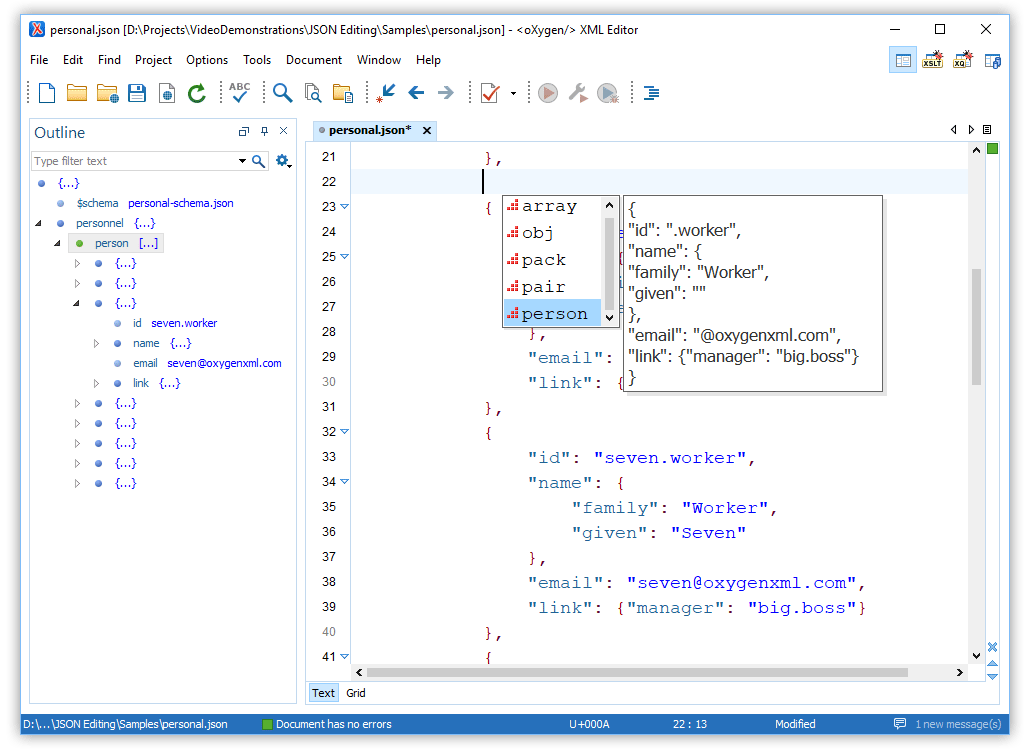Click the completion list scrollbar thumb

609,263
